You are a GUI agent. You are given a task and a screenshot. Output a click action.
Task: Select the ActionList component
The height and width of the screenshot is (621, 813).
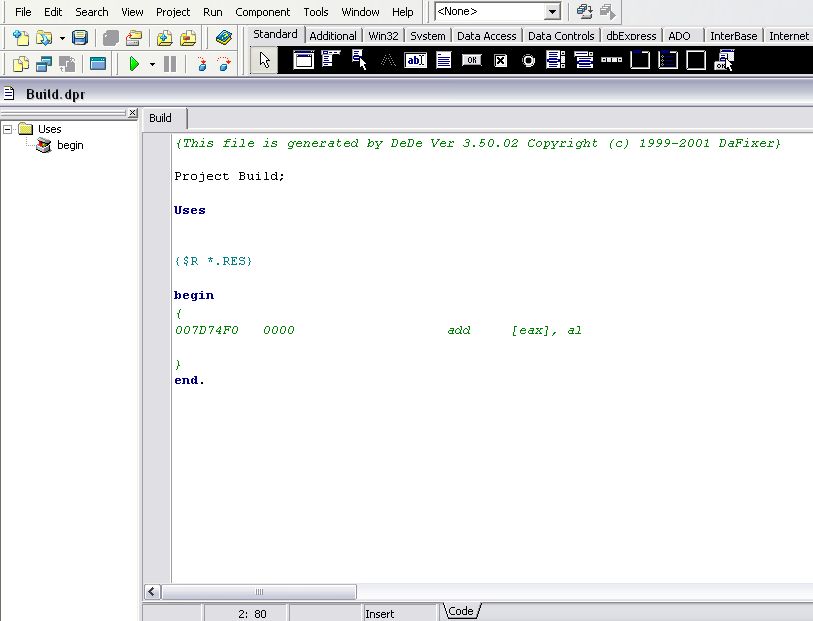724,60
